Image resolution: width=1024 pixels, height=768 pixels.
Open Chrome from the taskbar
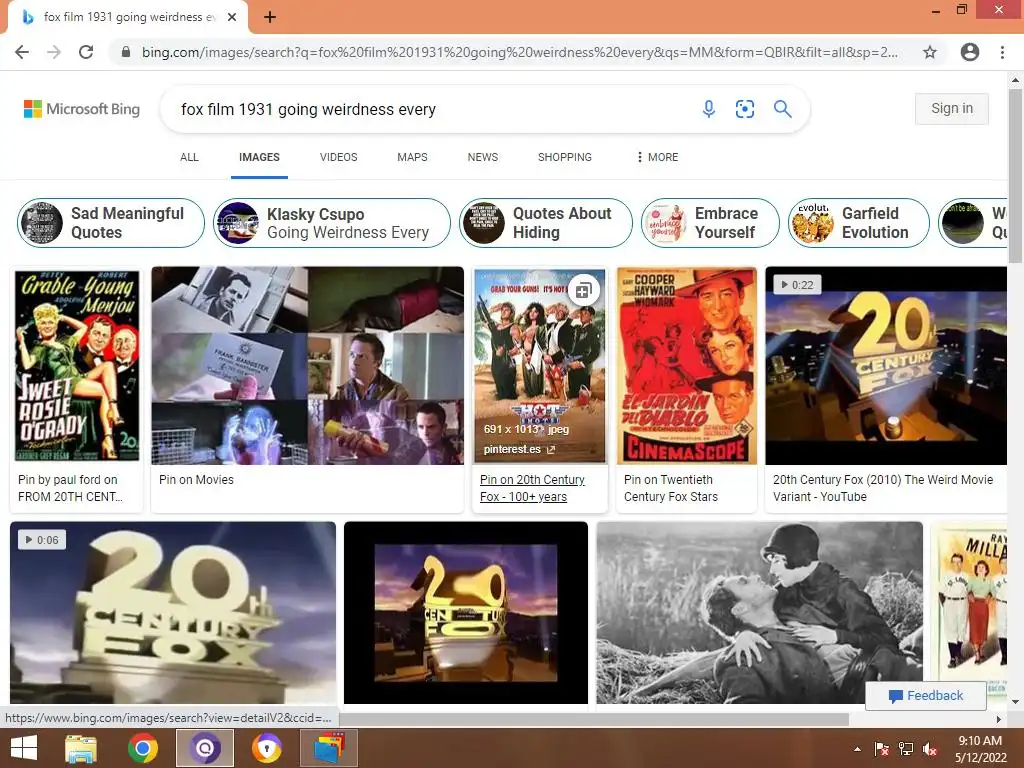point(143,748)
